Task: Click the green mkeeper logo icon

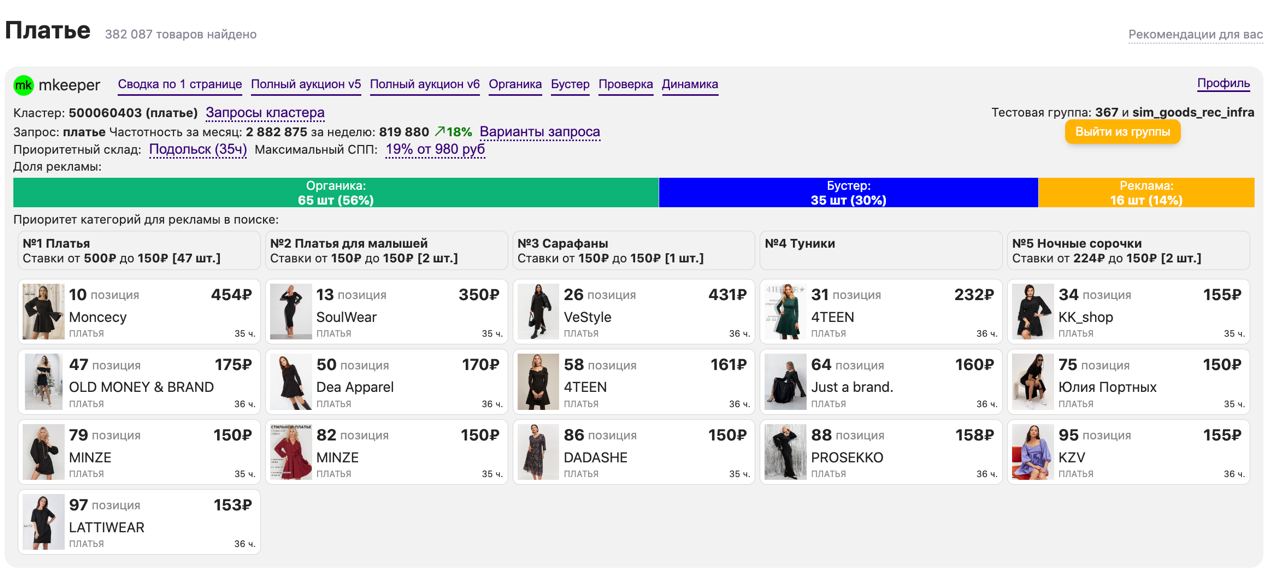Action: (x=23, y=85)
